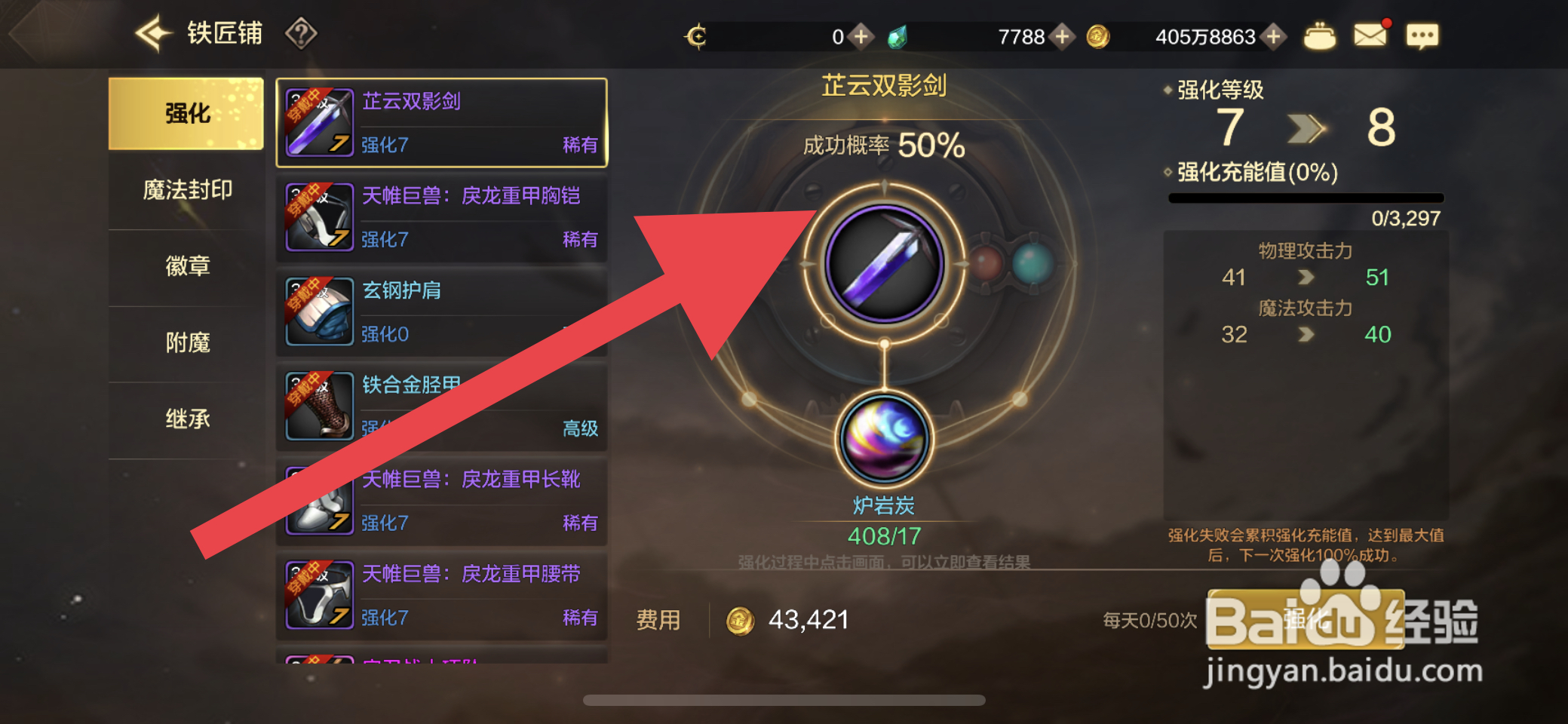Image resolution: width=1568 pixels, height=724 pixels.
Task: Select 天帷巨兽：戾龙重甲胸铠 from the list
Action: [442, 217]
